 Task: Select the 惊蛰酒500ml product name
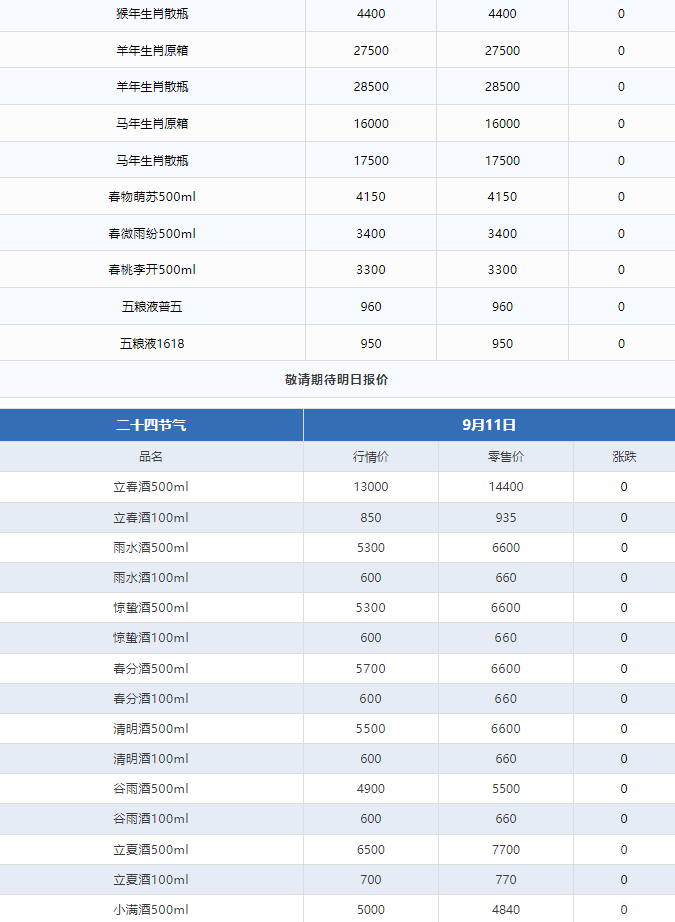click(151, 607)
